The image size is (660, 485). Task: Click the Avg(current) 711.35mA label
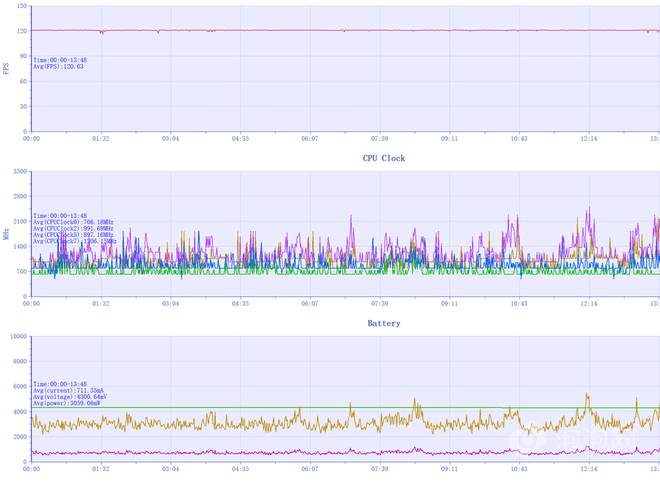(70, 390)
